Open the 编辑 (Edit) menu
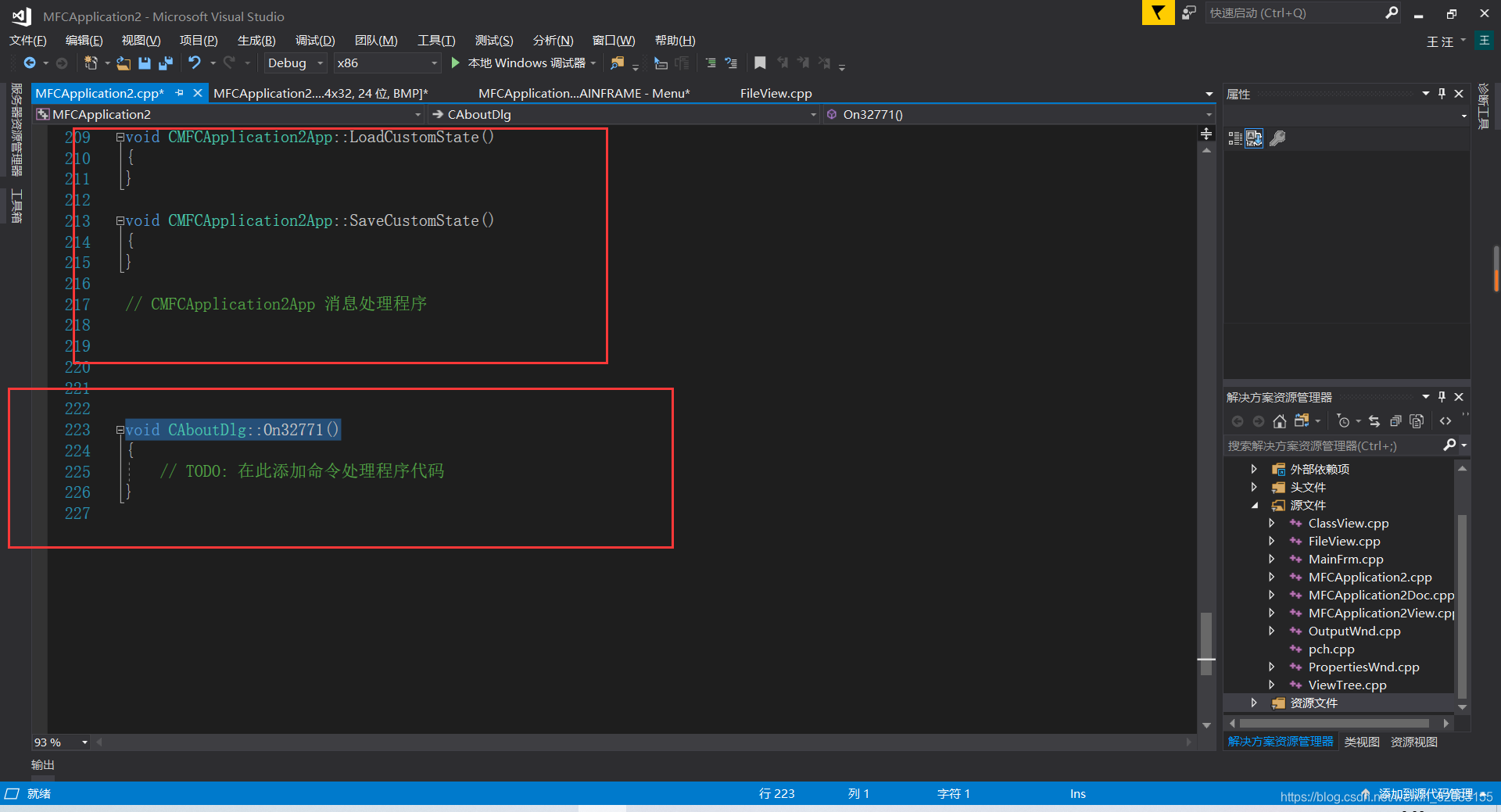Screen dimensions: 1501x812 coord(84,40)
